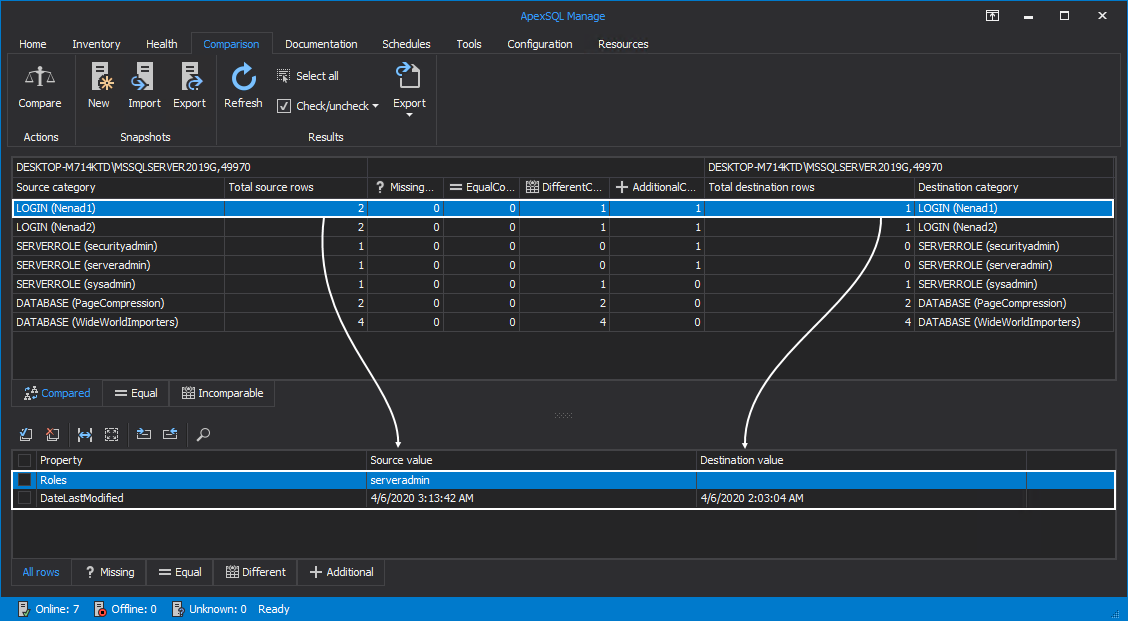Filter rows by Different
This screenshot has height=621, width=1128.
click(x=255, y=572)
